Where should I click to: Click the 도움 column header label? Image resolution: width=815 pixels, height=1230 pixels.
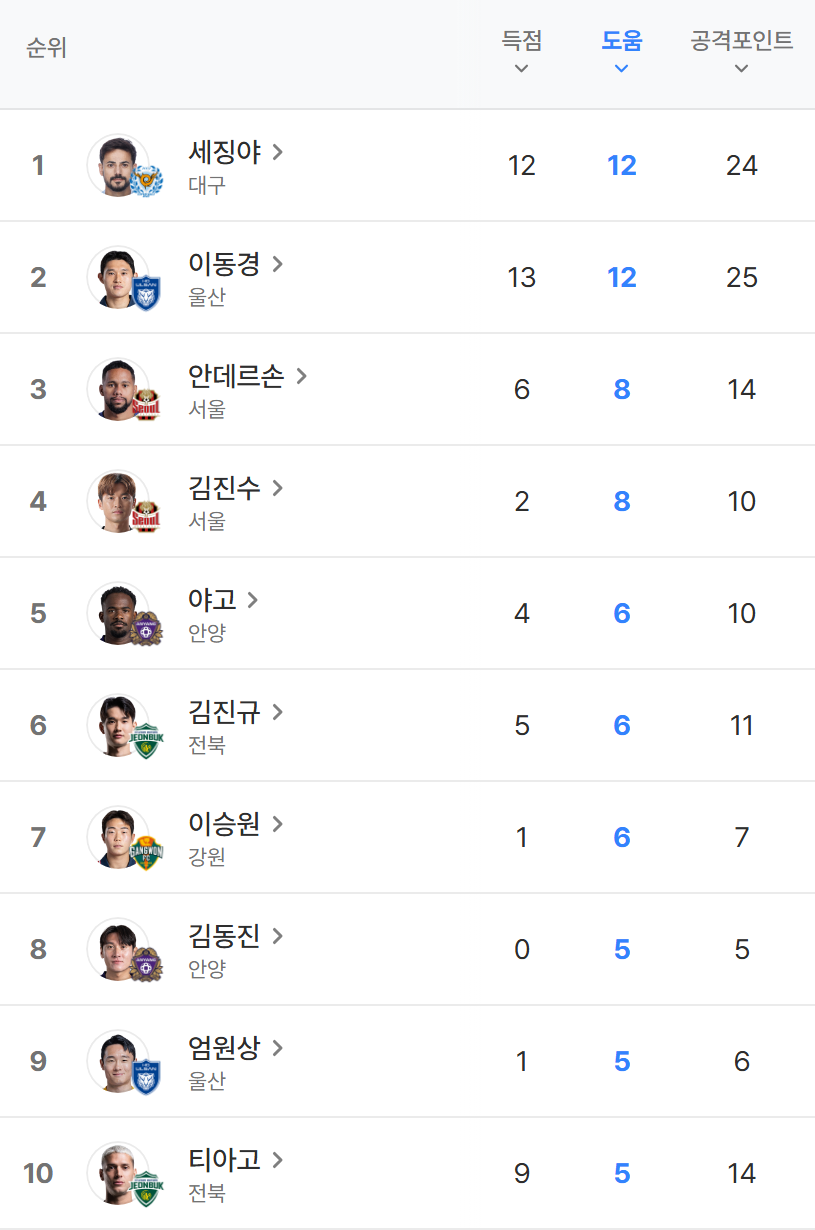click(x=621, y=41)
